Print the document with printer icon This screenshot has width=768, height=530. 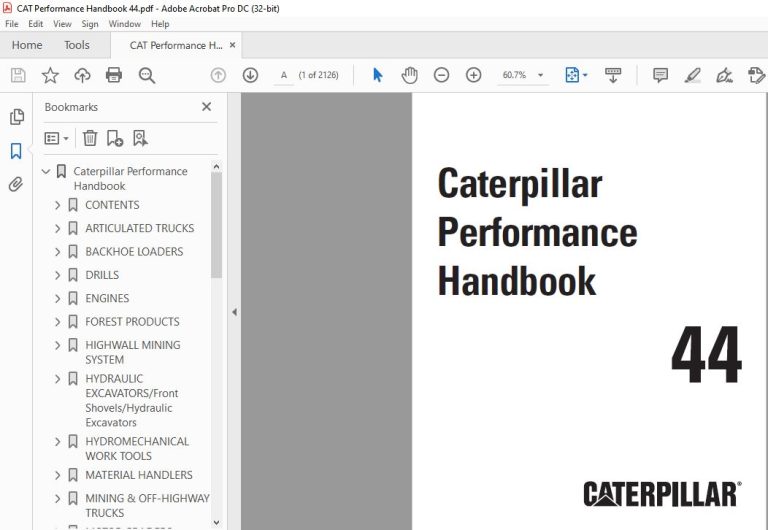114,75
